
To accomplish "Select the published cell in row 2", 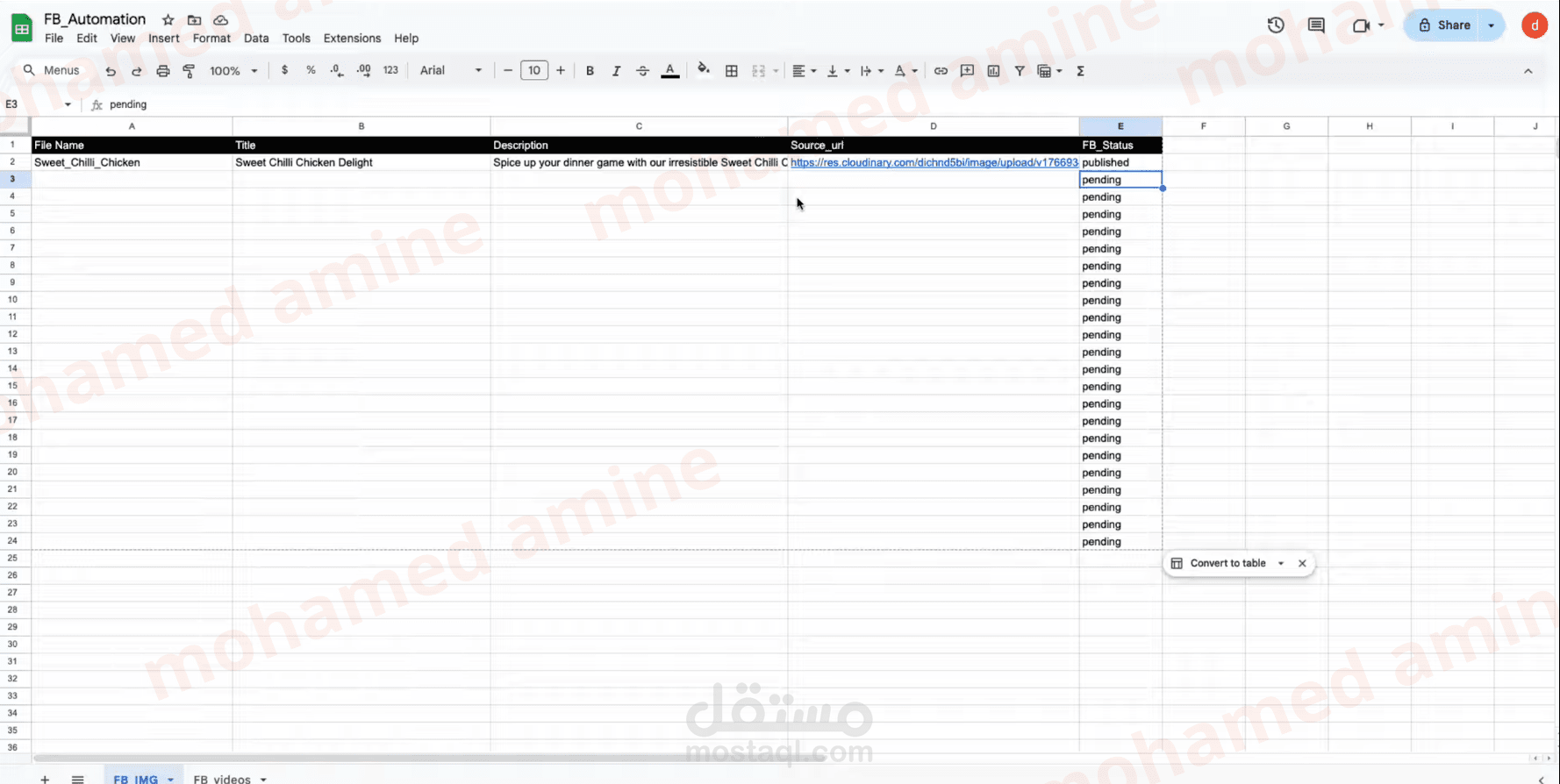I will [1120, 162].
